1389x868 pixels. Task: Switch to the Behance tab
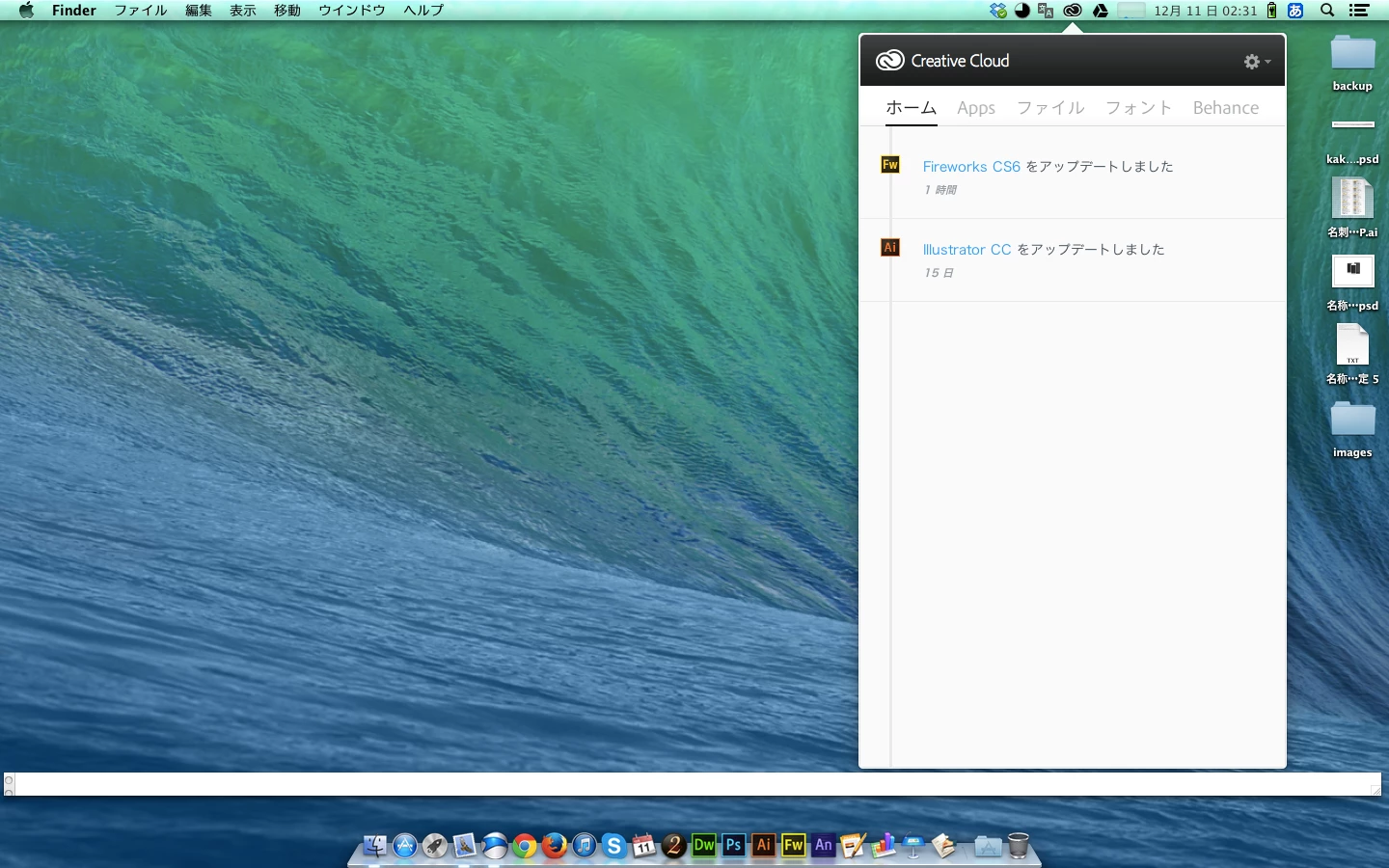pyautogui.click(x=1226, y=108)
